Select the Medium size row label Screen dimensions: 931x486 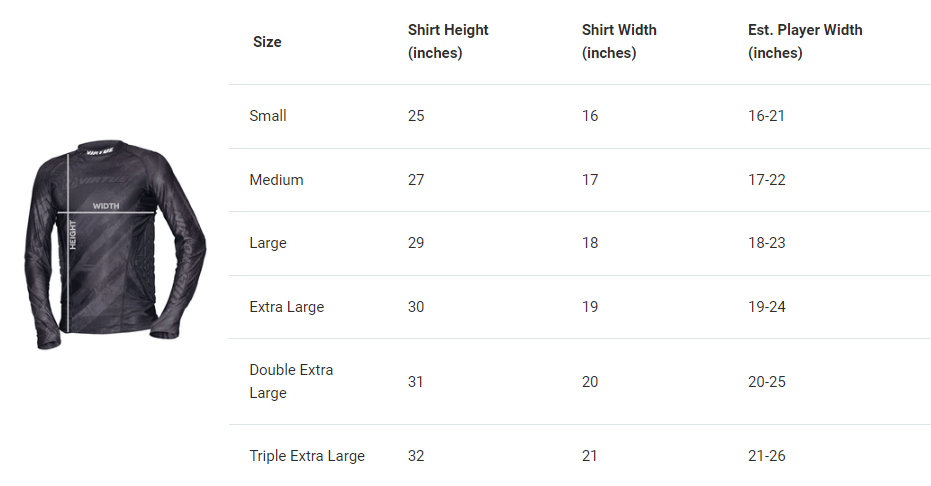(276, 180)
